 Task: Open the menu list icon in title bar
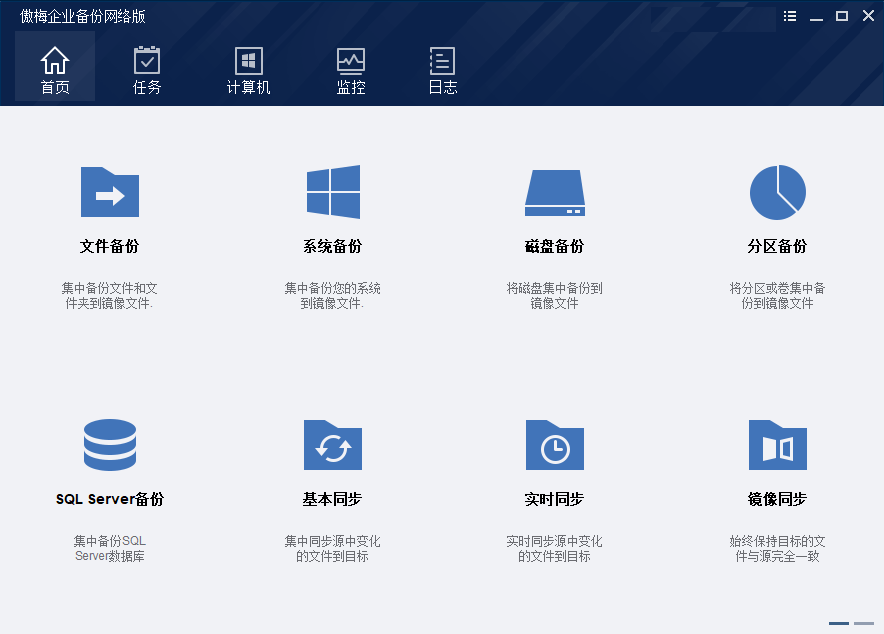[x=790, y=16]
